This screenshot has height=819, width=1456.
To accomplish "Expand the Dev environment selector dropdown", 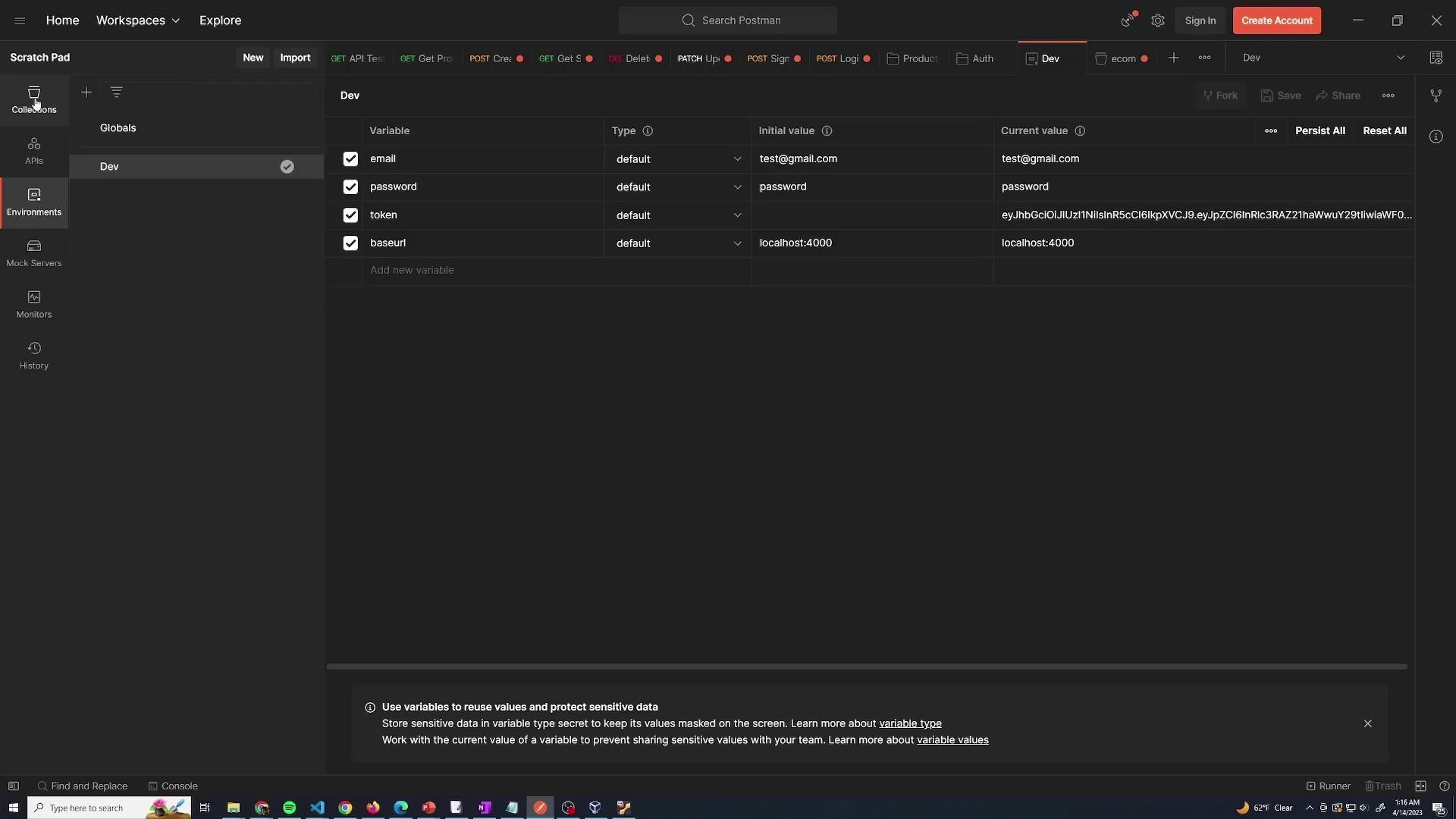I will (1400, 58).
